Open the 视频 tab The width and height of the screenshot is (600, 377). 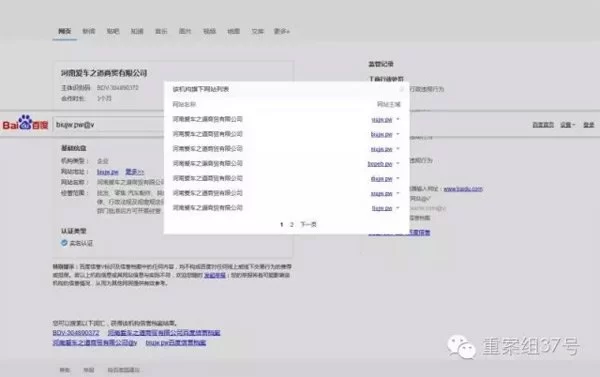pyautogui.click(x=209, y=31)
